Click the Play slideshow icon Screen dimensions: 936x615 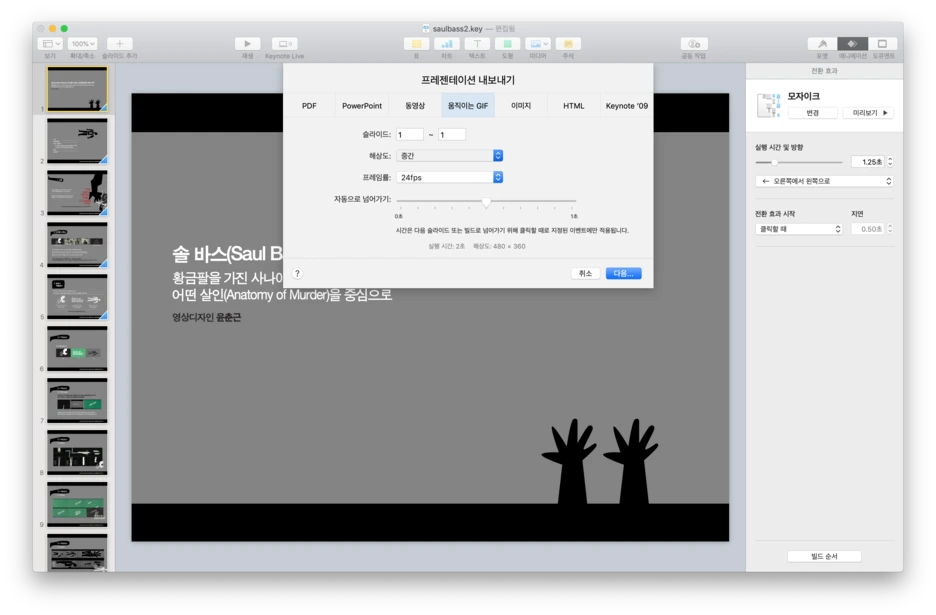pos(247,44)
